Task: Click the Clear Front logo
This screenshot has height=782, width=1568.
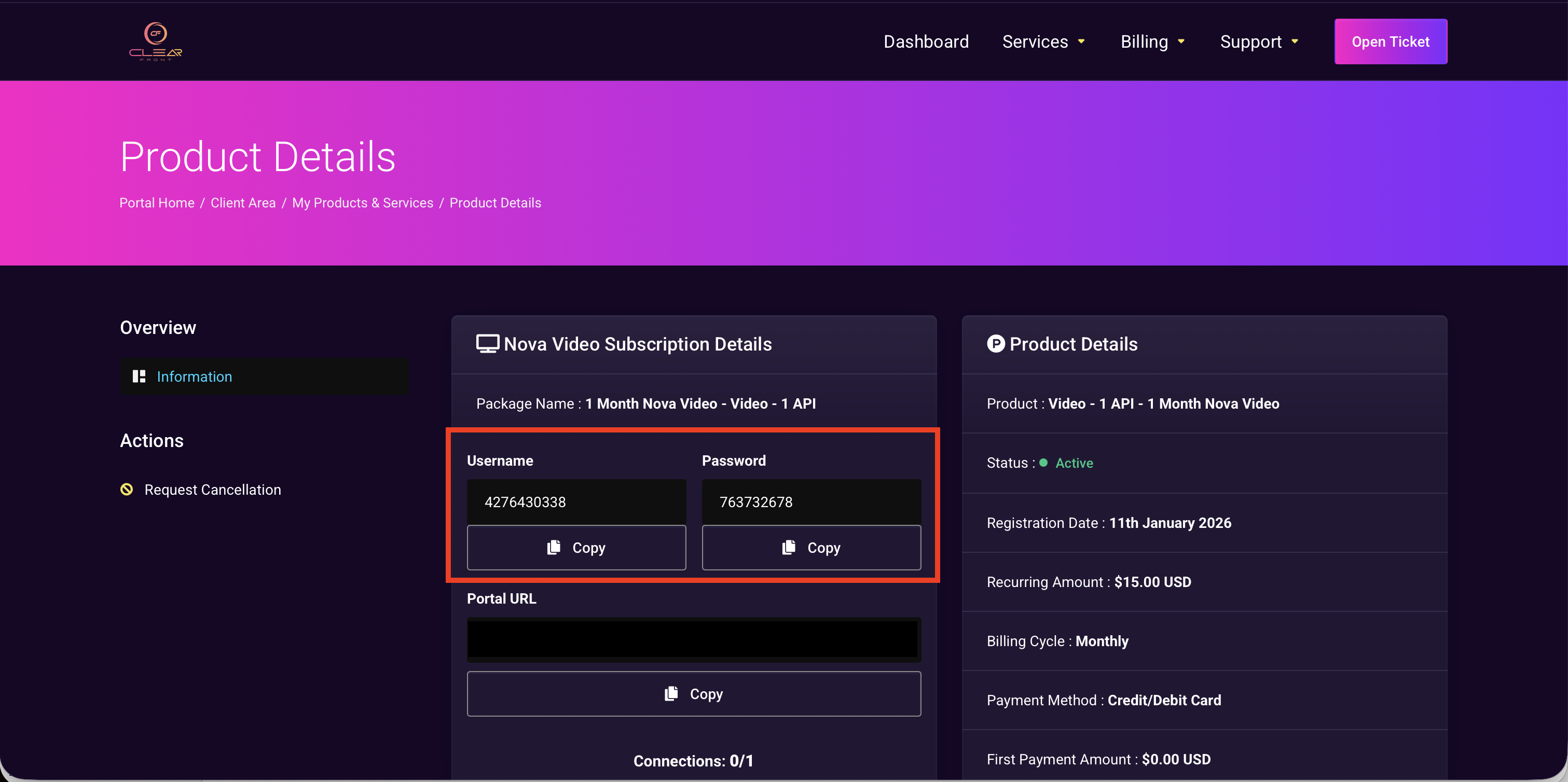Action: coord(155,41)
